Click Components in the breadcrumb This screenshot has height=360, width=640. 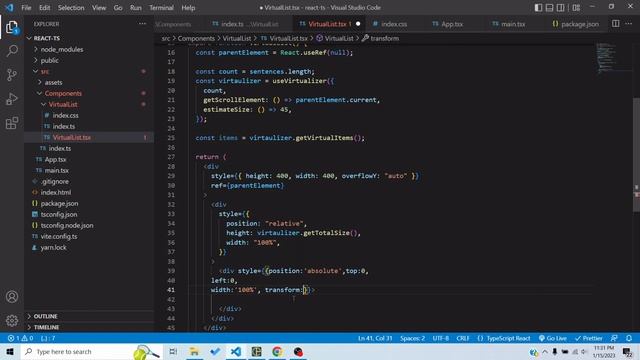point(196,38)
